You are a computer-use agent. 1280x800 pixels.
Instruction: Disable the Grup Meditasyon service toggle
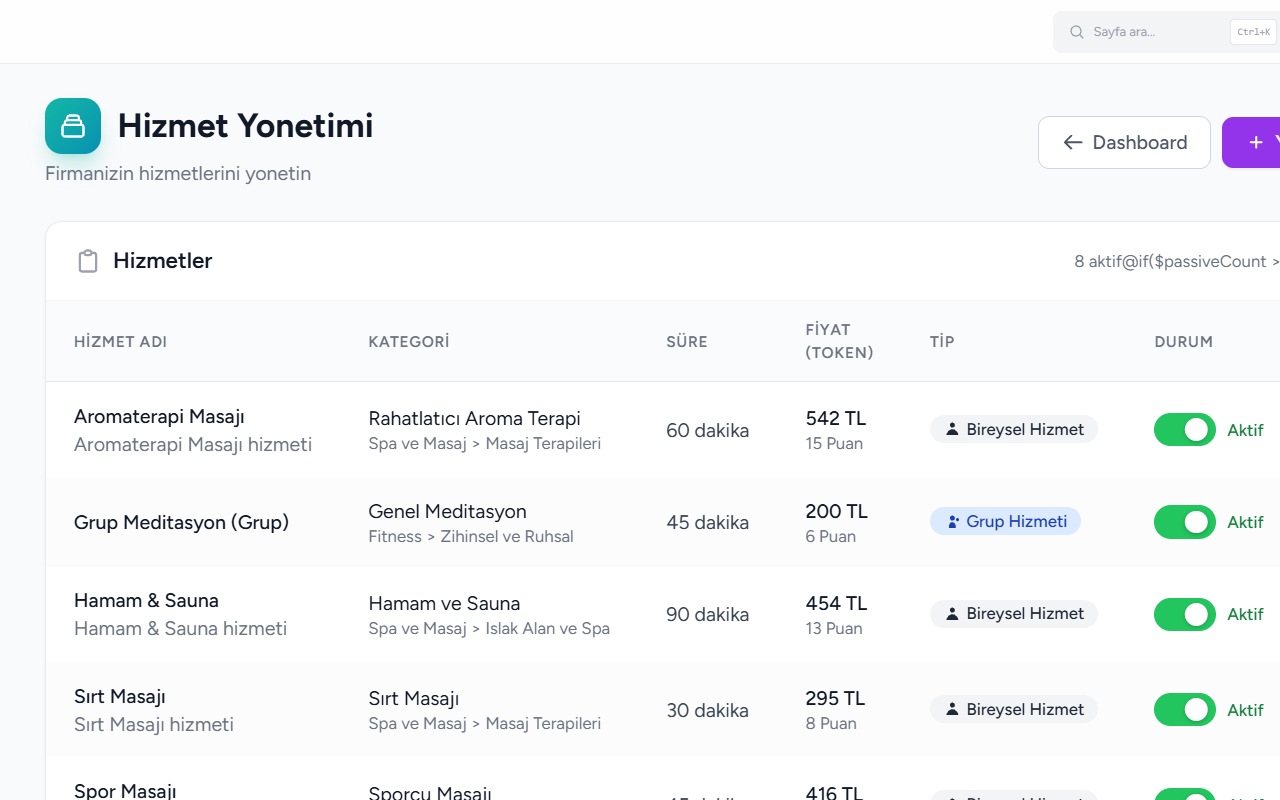coord(1185,522)
